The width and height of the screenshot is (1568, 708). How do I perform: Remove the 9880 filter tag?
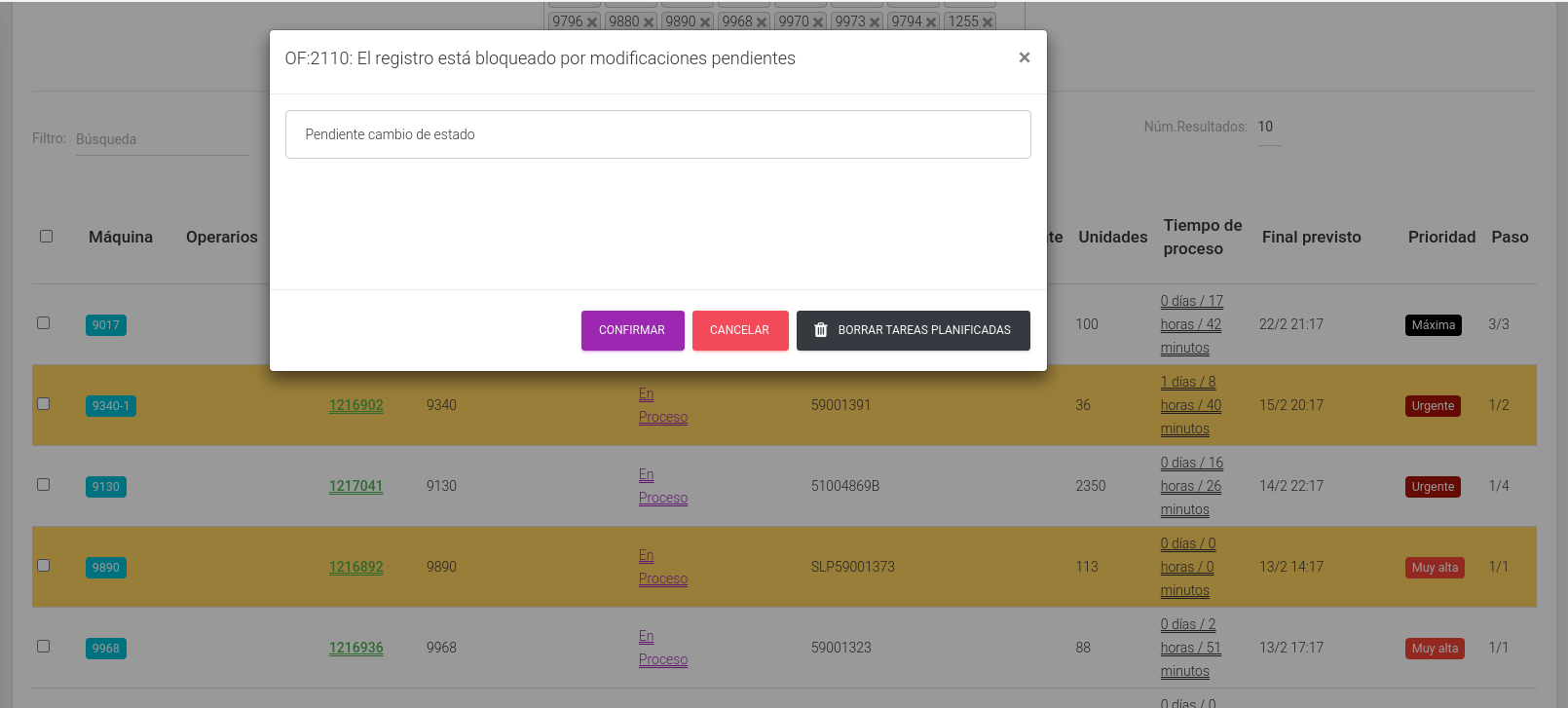coord(649,22)
